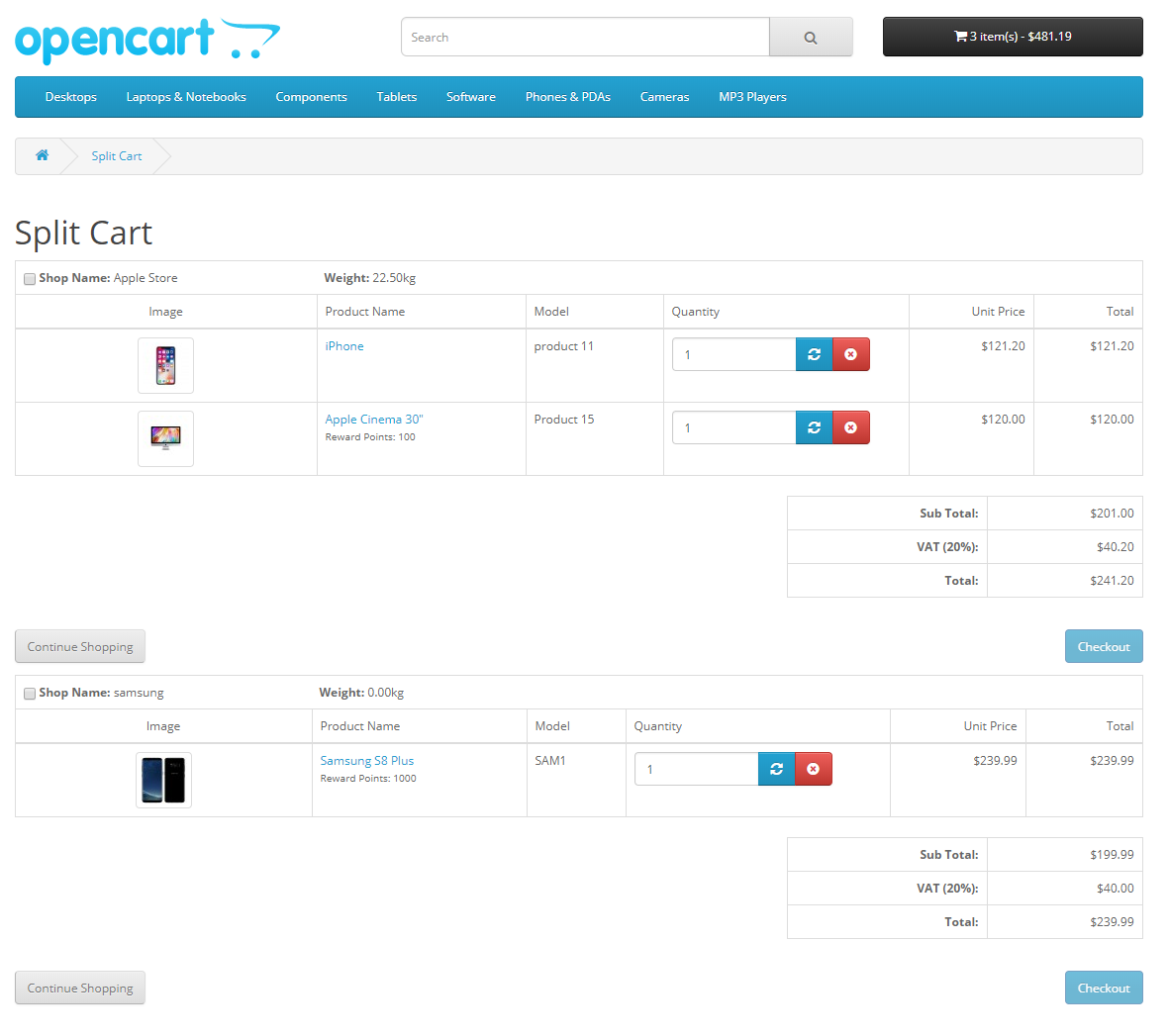Open Phones & PDAs menu

click(x=567, y=97)
